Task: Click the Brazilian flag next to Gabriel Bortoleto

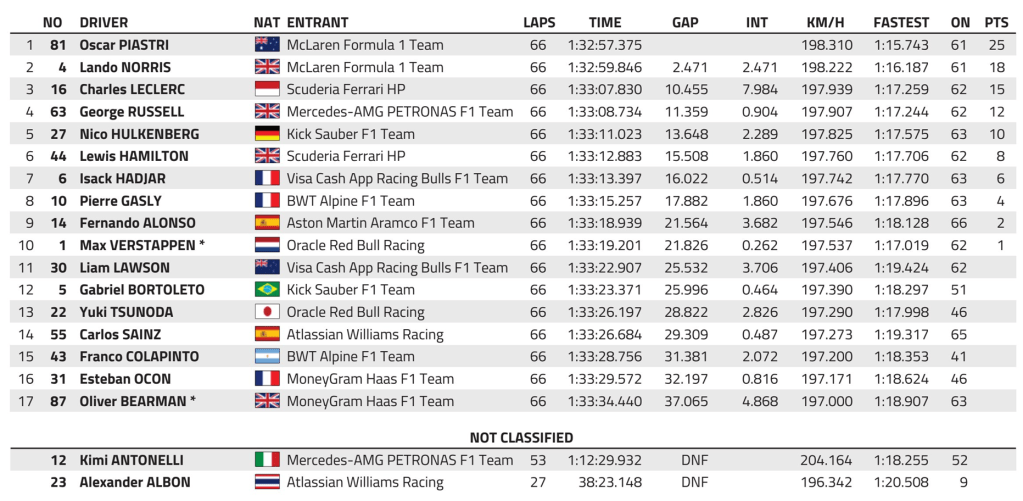Action: click(267, 290)
